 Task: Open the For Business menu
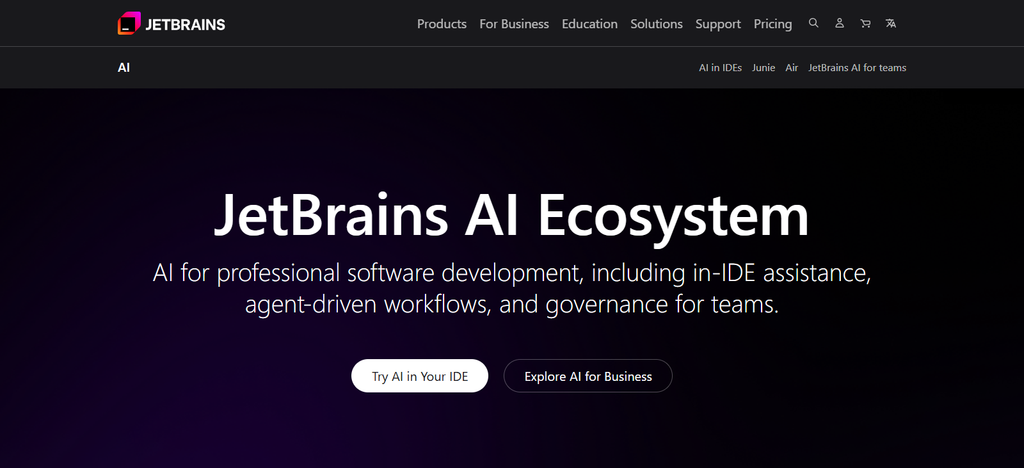tap(514, 24)
